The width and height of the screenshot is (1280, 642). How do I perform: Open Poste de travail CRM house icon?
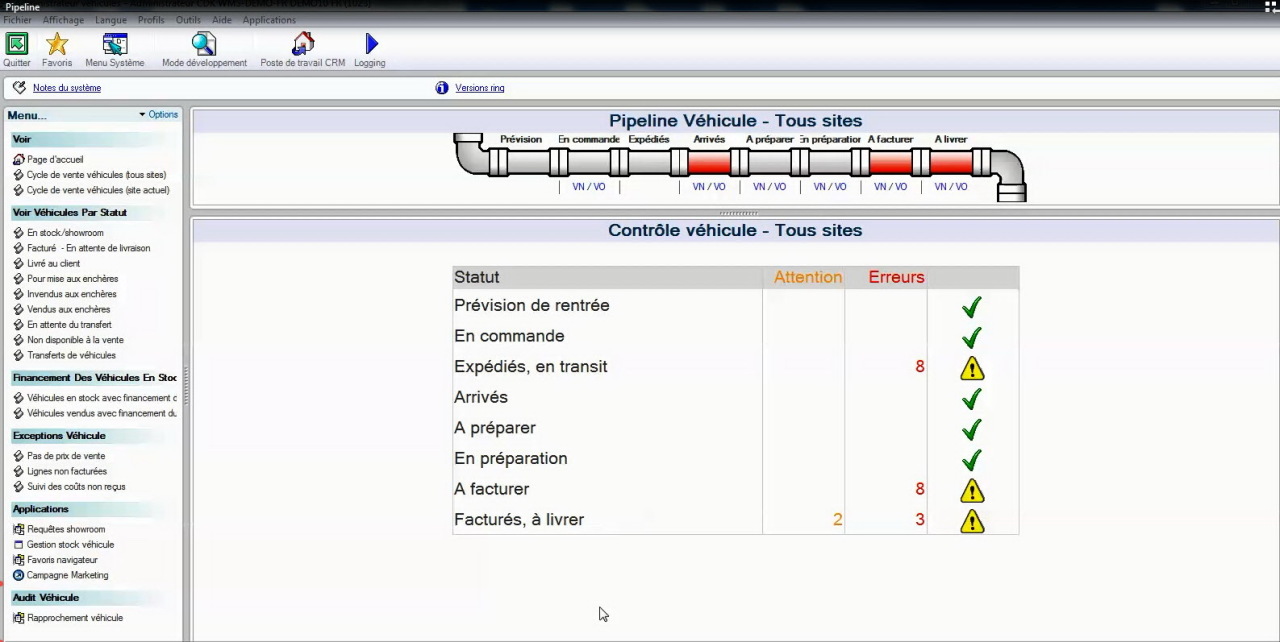tap(302, 43)
